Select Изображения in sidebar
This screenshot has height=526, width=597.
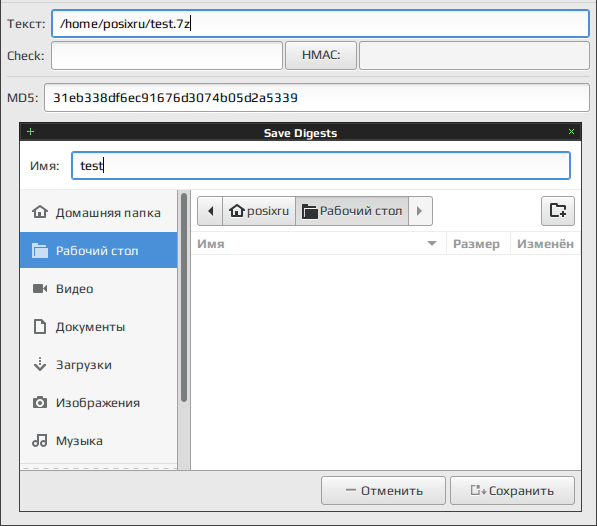pos(99,403)
